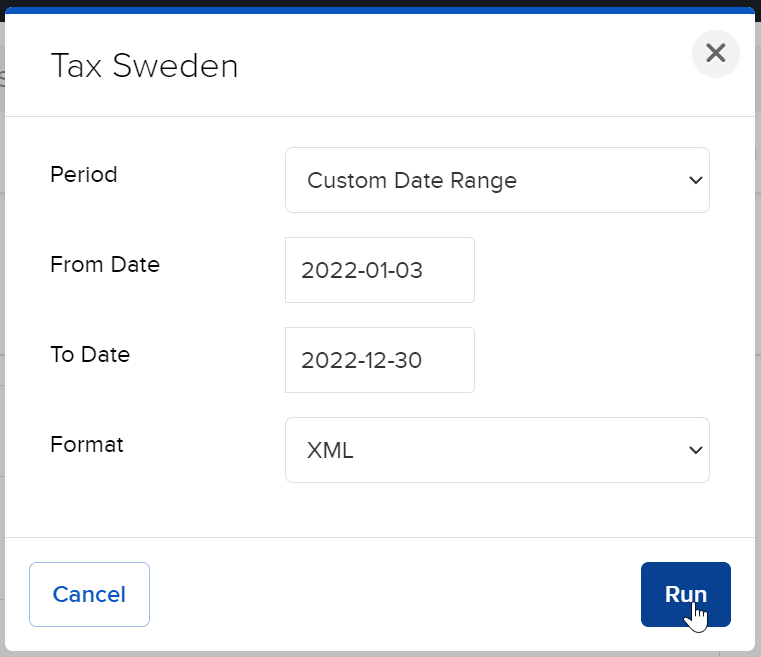761x657 pixels.
Task: Click the 2022-12-30 date value
Action: (x=362, y=360)
